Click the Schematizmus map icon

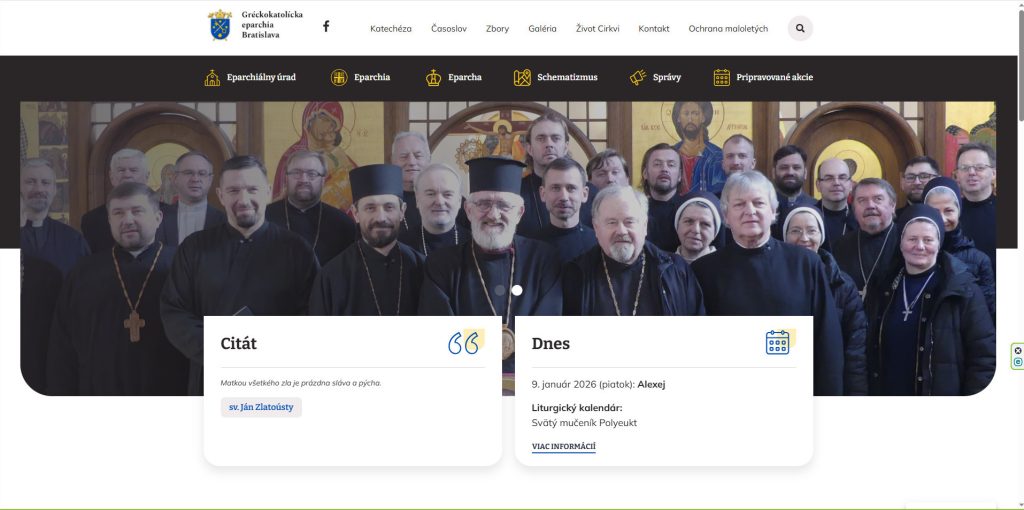522,77
